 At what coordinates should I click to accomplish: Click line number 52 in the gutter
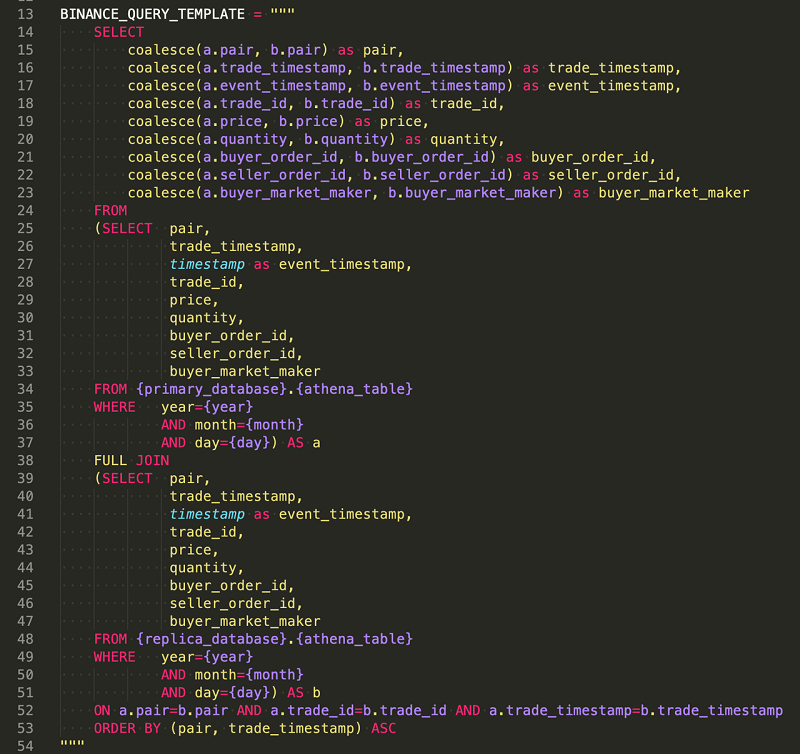(x=25, y=711)
